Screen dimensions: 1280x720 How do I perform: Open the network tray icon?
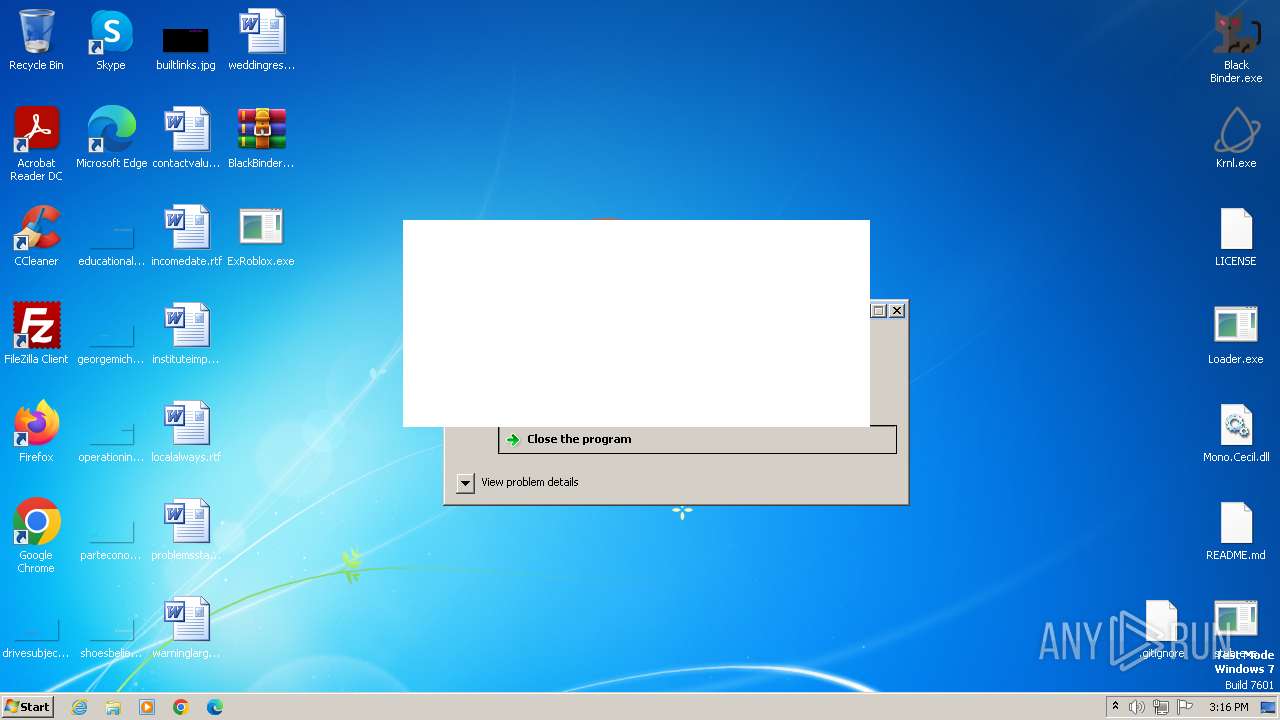pos(1161,707)
